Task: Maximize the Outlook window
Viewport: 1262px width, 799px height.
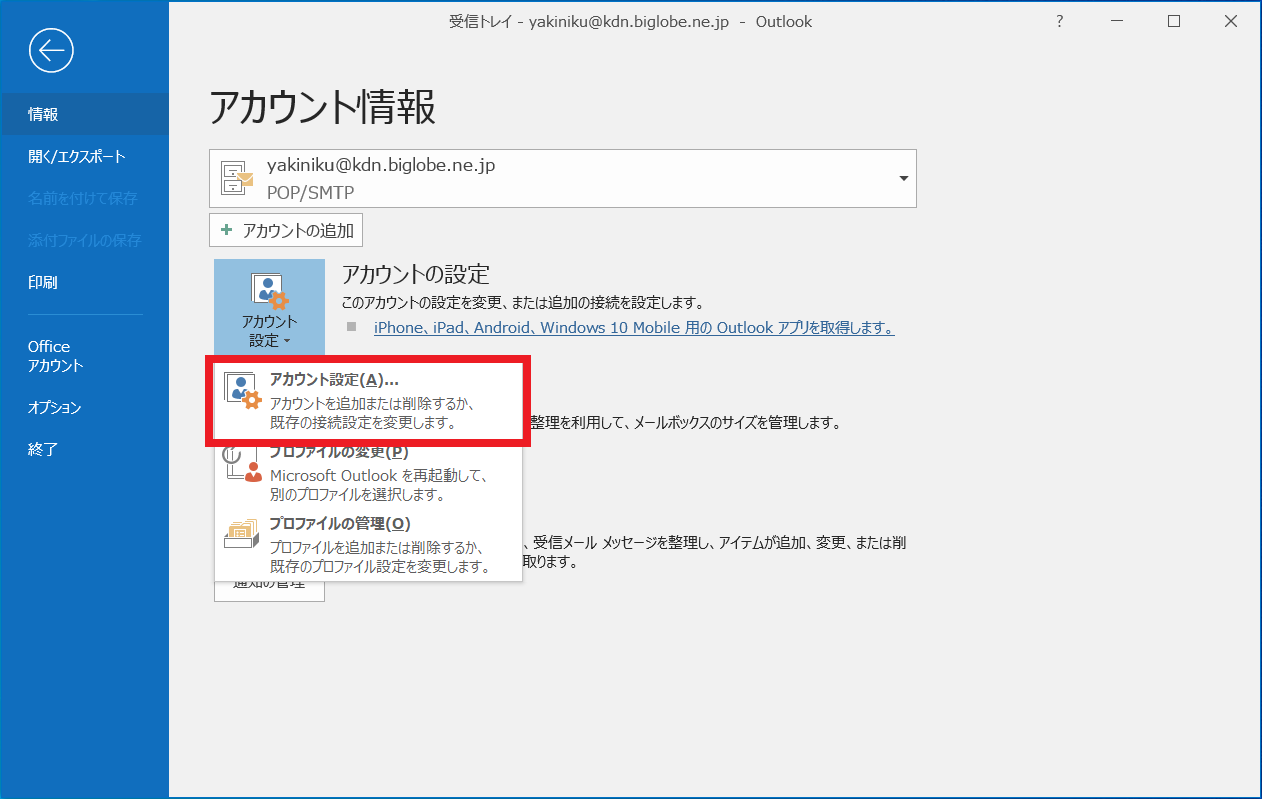Action: coord(1174,22)
